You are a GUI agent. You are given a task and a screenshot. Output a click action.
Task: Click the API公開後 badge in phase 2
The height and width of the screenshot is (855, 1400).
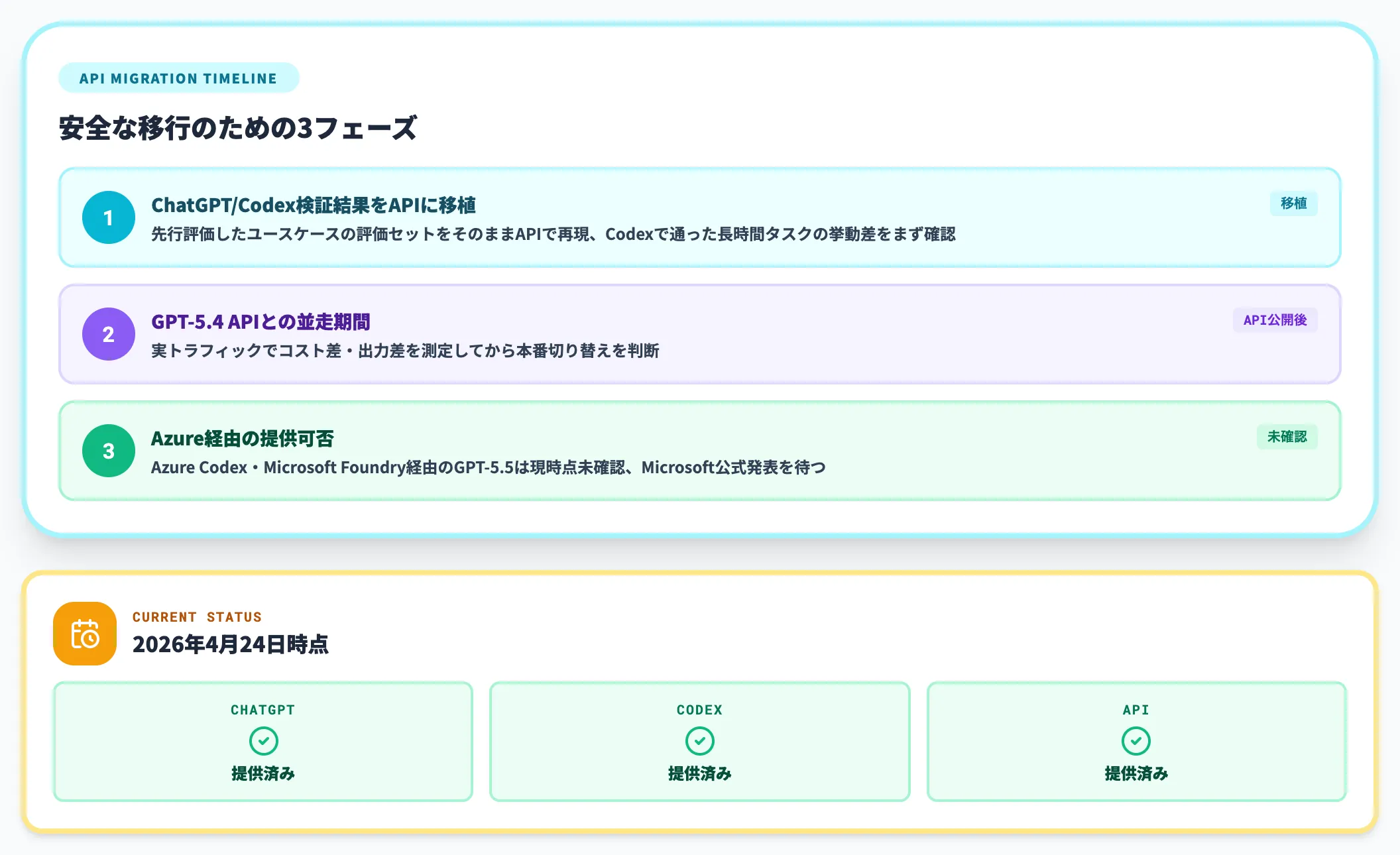[1275, 320]
